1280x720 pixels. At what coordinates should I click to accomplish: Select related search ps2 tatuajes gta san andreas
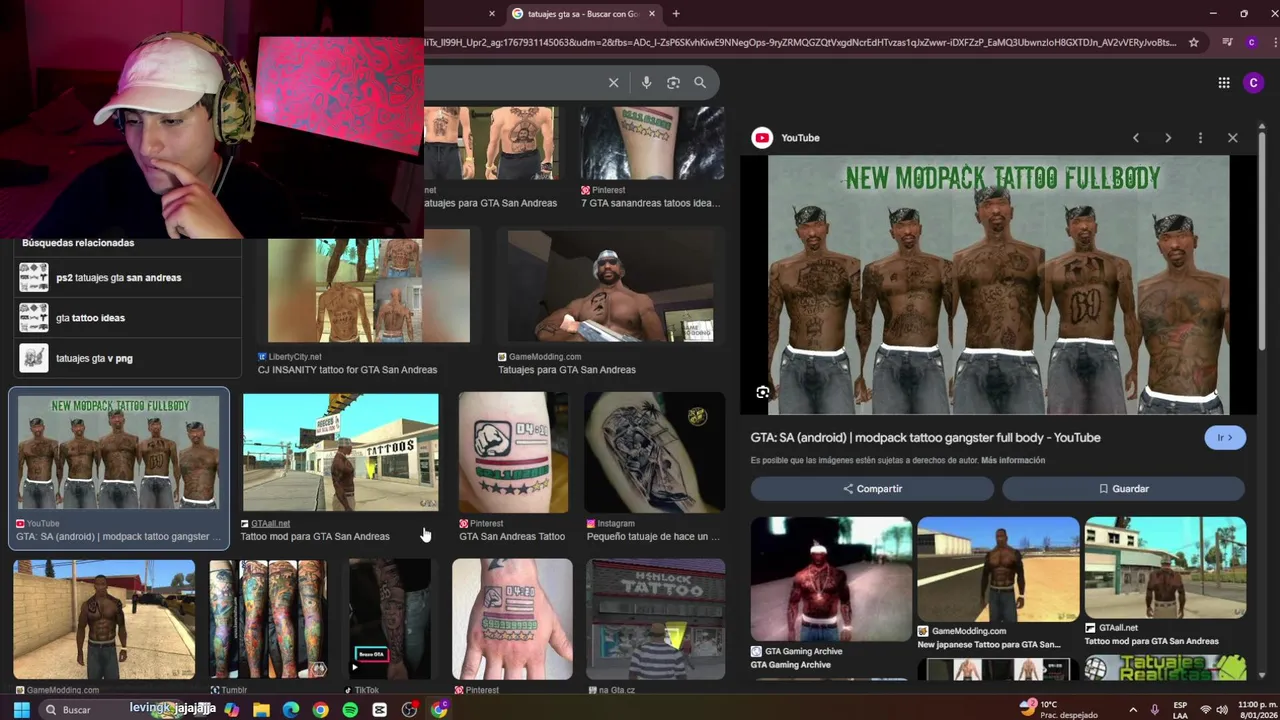click(128, 278)
